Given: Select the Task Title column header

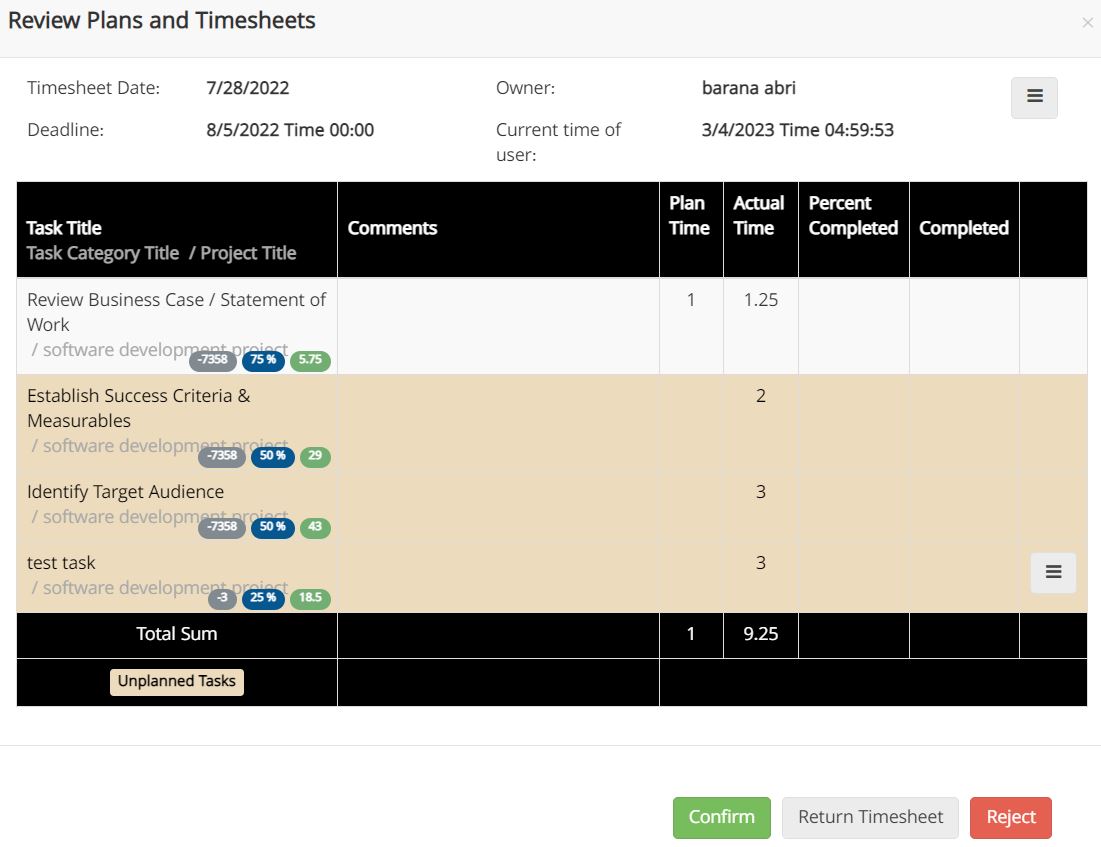Looking at the screenshot, I should 63,227.
